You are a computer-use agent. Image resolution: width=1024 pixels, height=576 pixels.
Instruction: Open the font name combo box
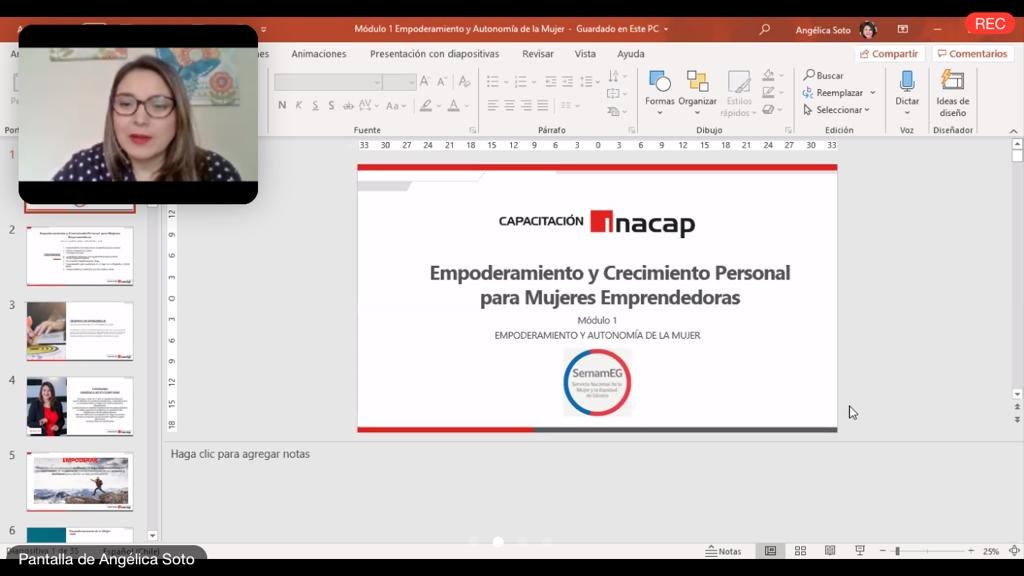(328, 82)
